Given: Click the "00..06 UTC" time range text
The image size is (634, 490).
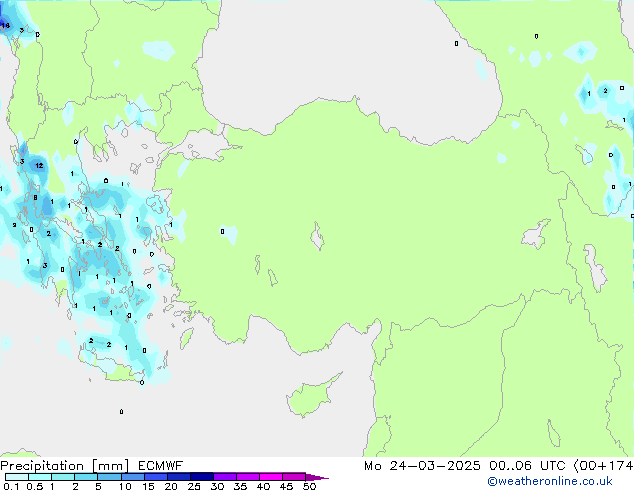Looking at the screenshot, I should [527, 466].
